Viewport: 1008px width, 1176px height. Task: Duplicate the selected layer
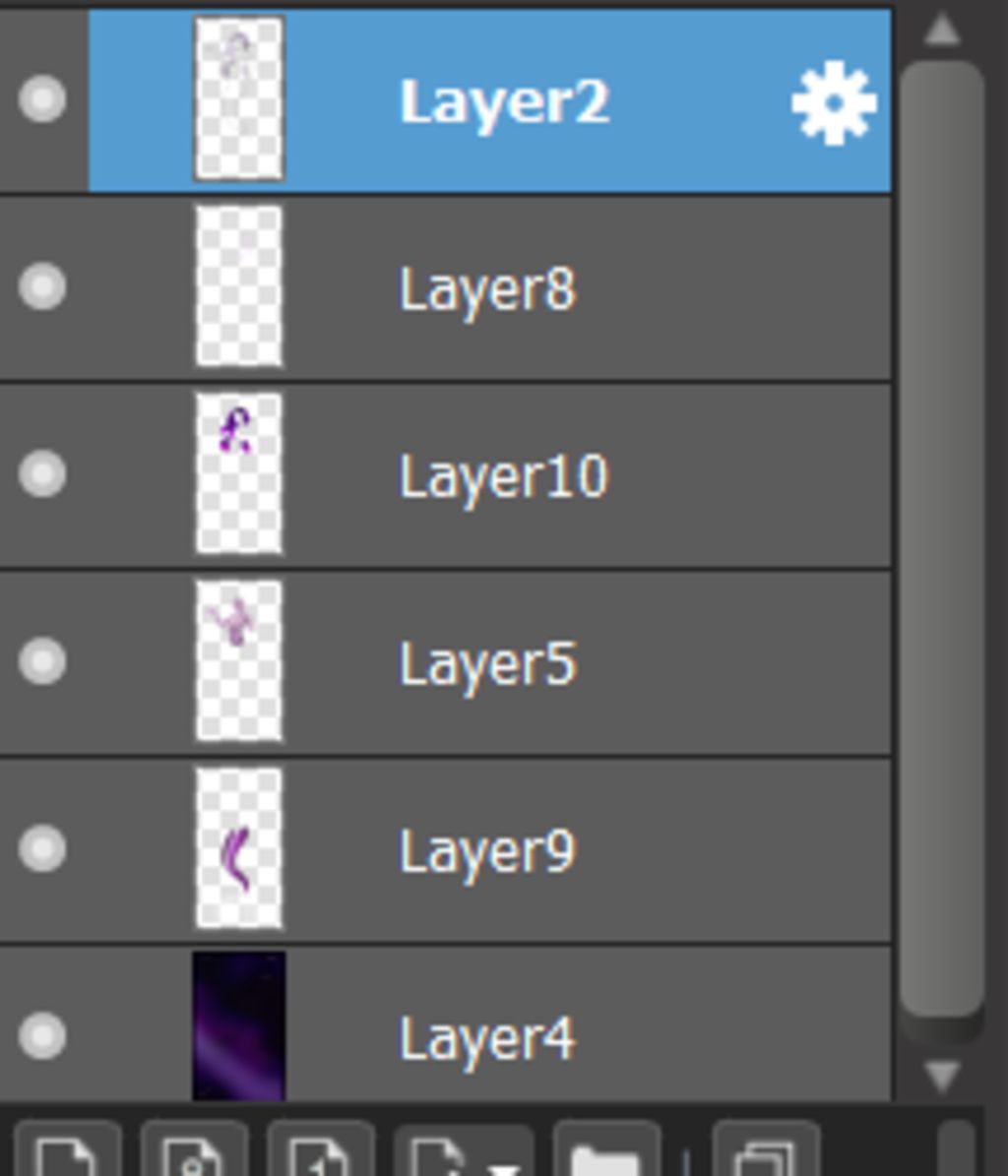[x=765, y=1149]
